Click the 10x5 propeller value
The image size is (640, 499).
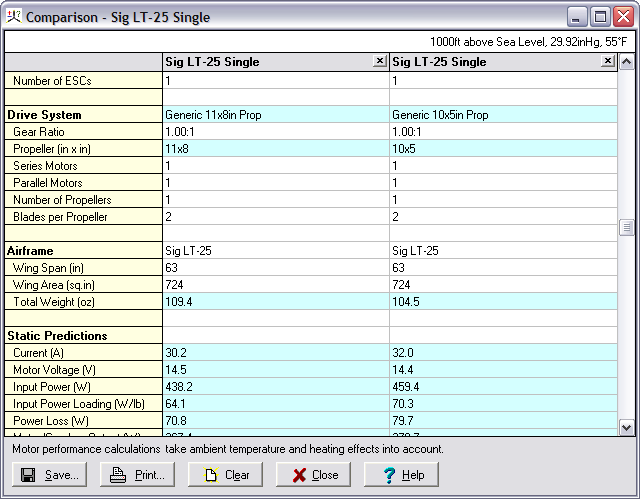point(404,149)
